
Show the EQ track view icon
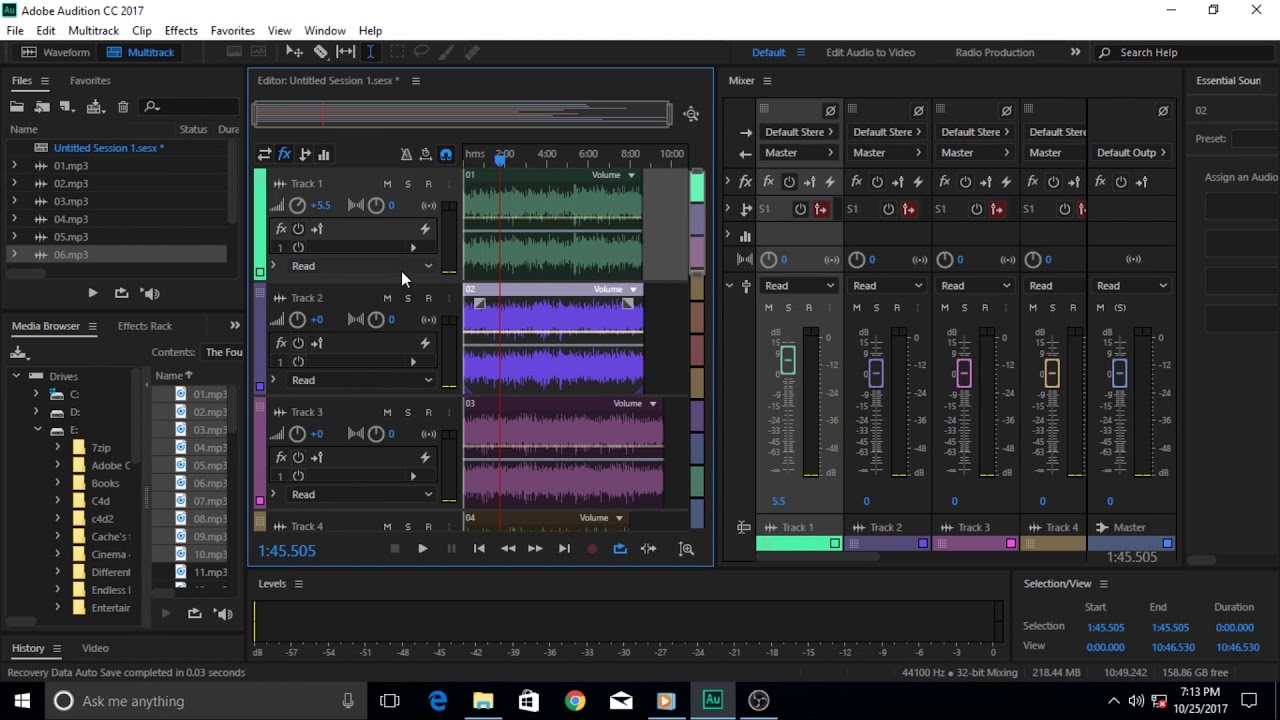pyautogui.click(x=323, y=154)
